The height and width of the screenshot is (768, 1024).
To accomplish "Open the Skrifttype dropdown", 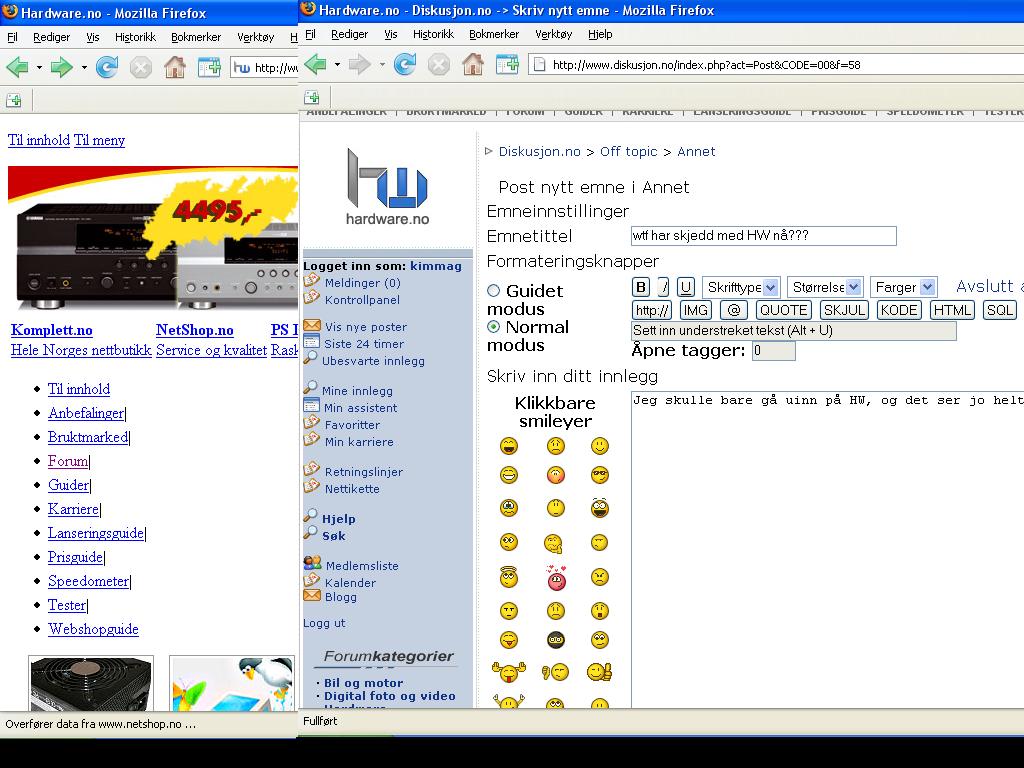I will pyautogui.click(x=741, y=287).
